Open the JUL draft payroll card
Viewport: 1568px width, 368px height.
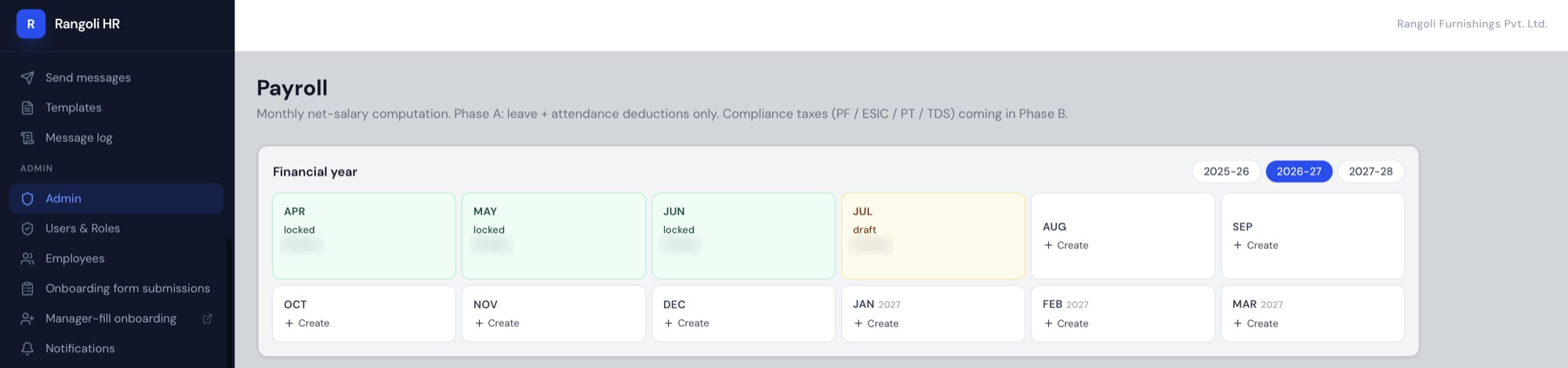tap(933, 236)
